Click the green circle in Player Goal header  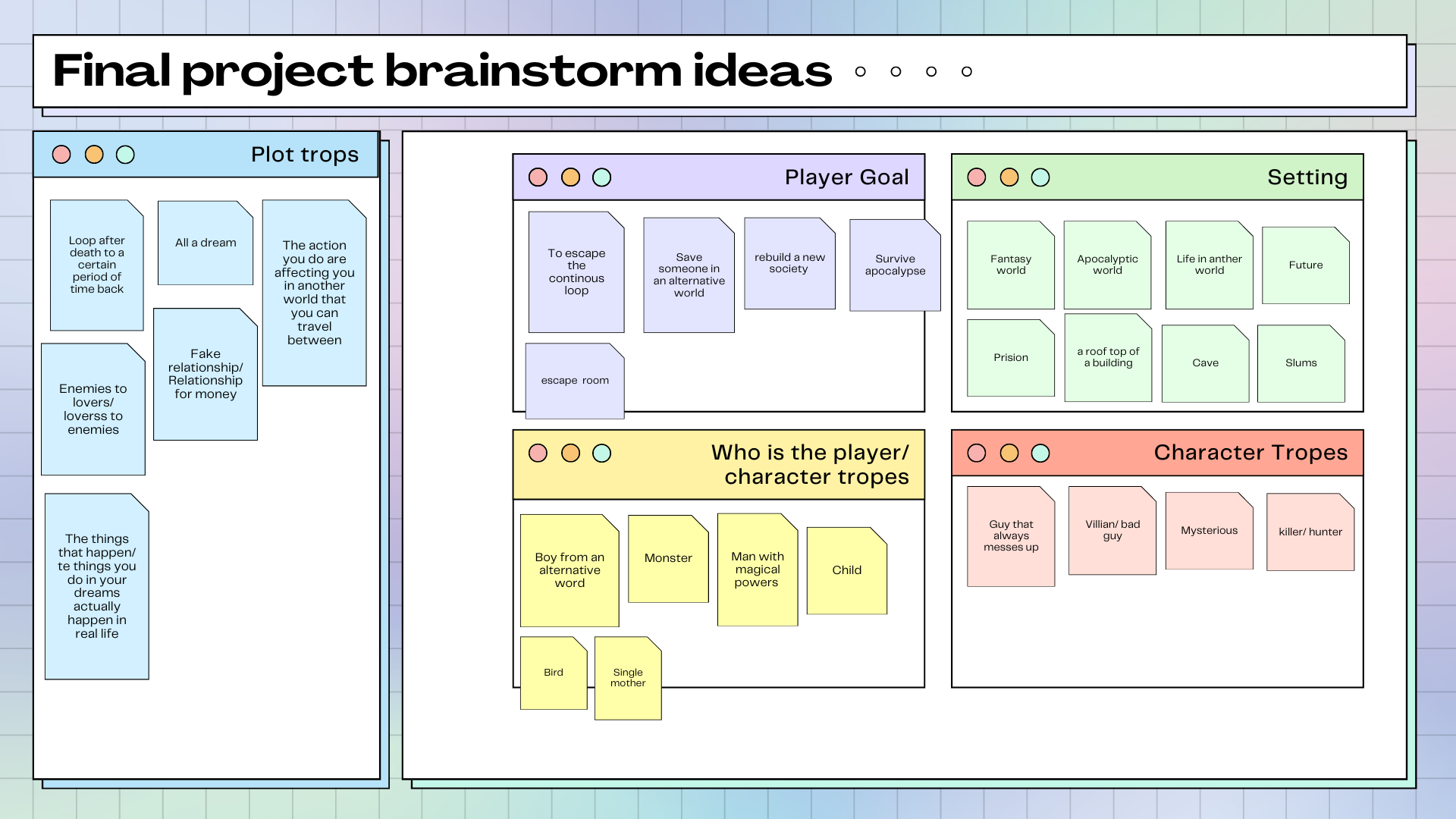click(601, 177)
